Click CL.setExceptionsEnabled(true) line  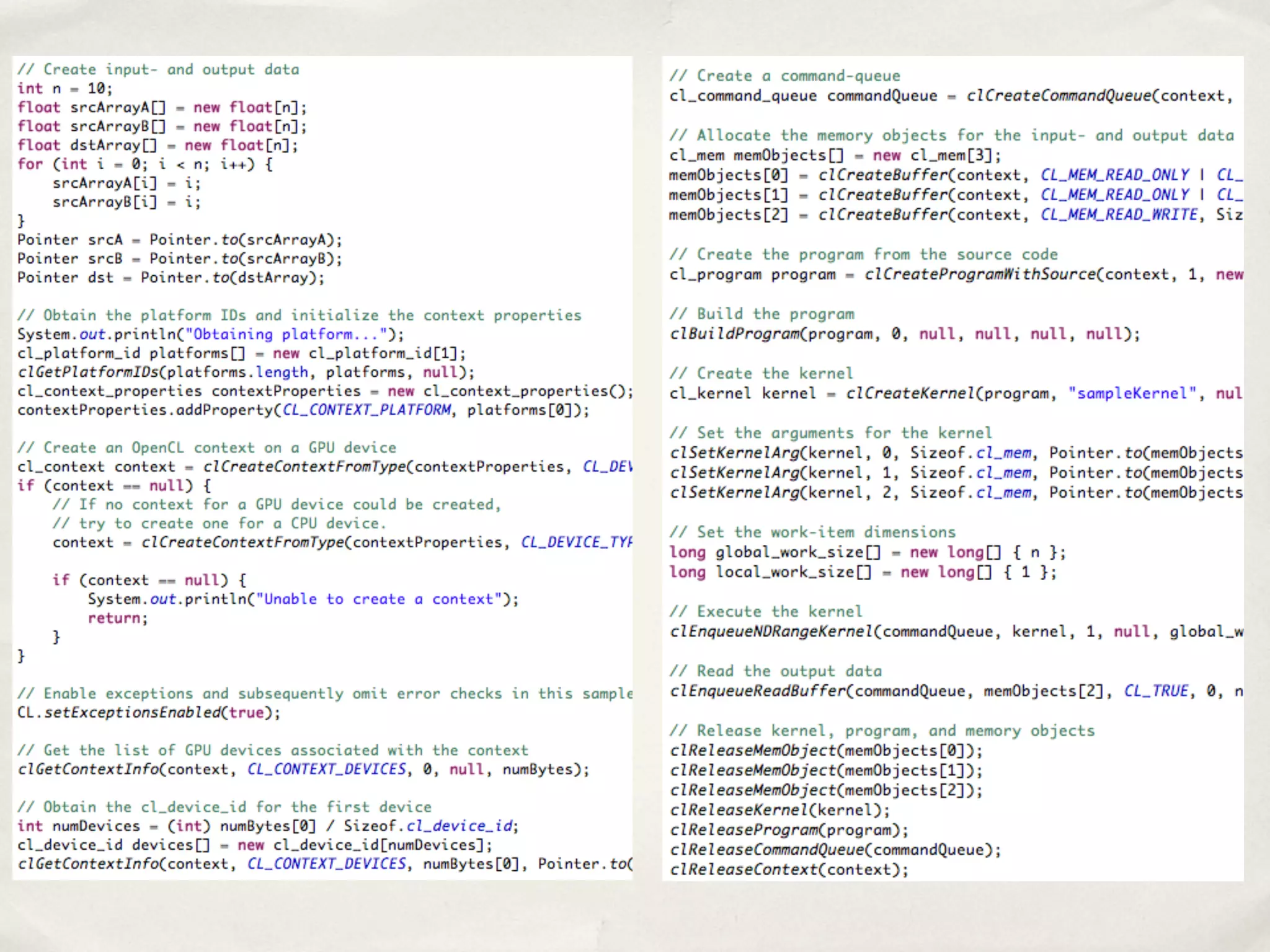149,712
